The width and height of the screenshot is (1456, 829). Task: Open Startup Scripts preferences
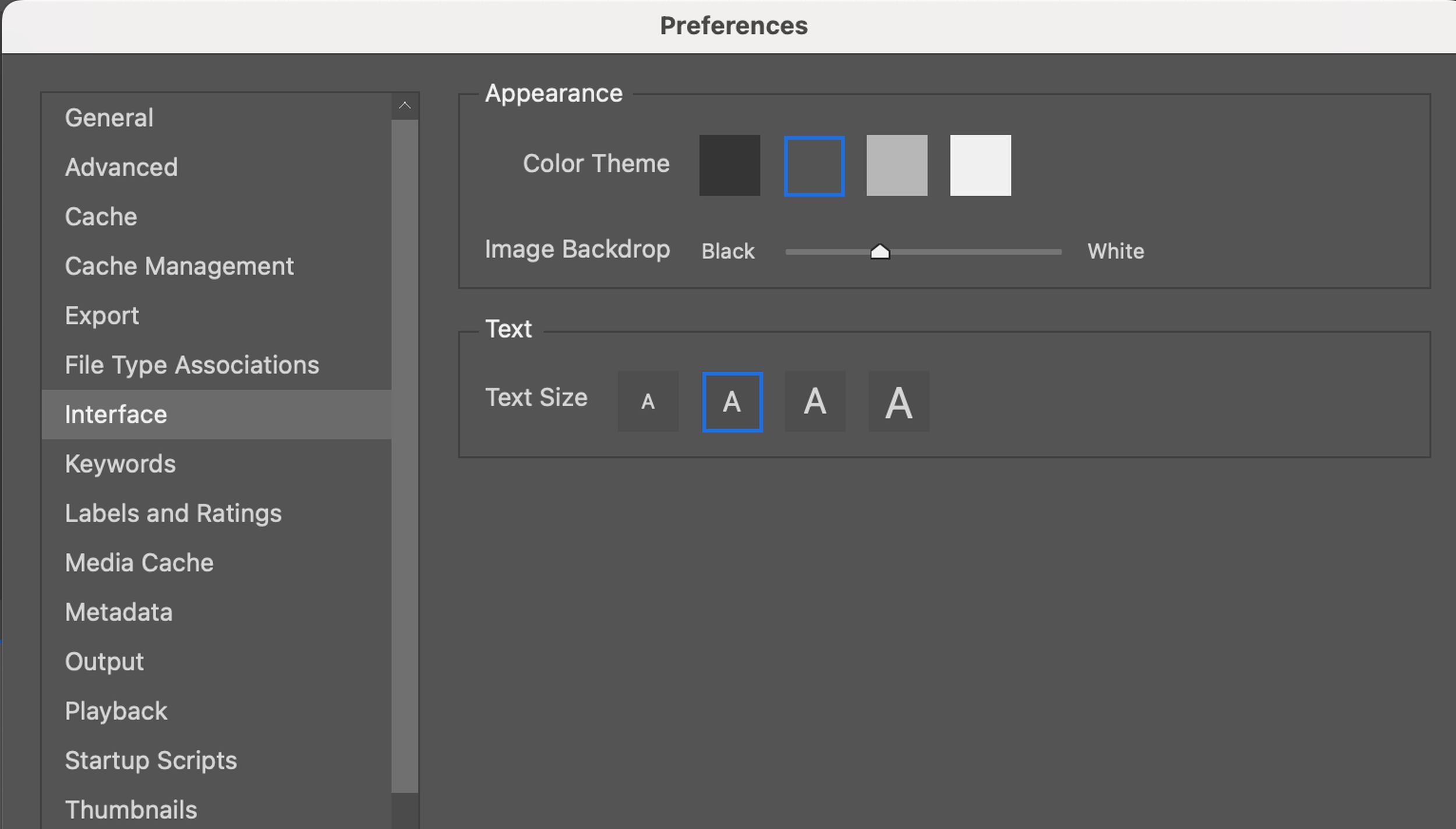tap(151, 760)
